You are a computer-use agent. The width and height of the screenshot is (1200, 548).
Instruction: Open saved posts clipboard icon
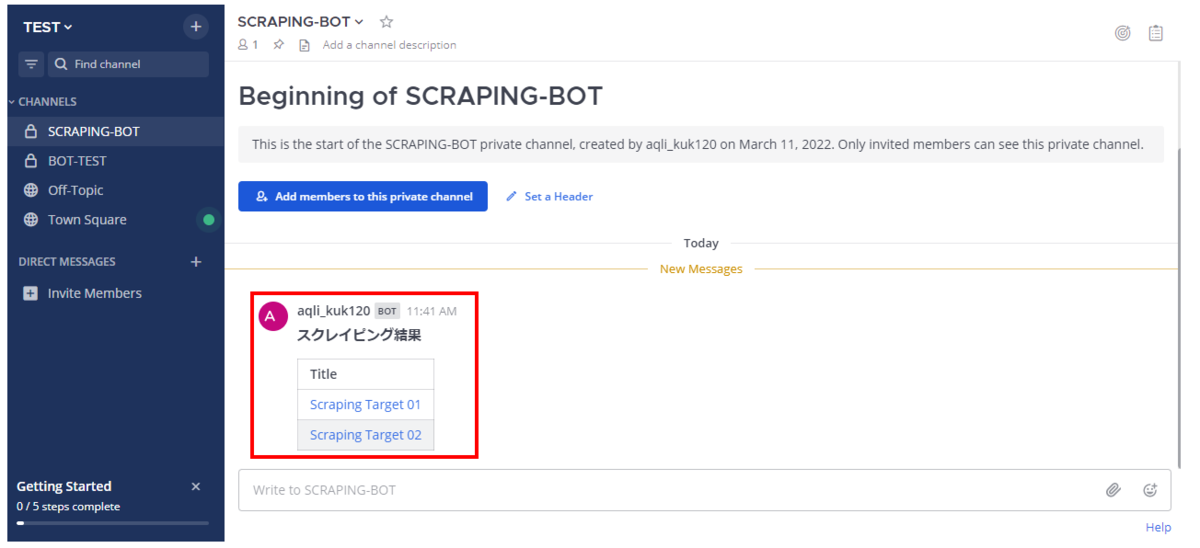[x=1156, y=33]
